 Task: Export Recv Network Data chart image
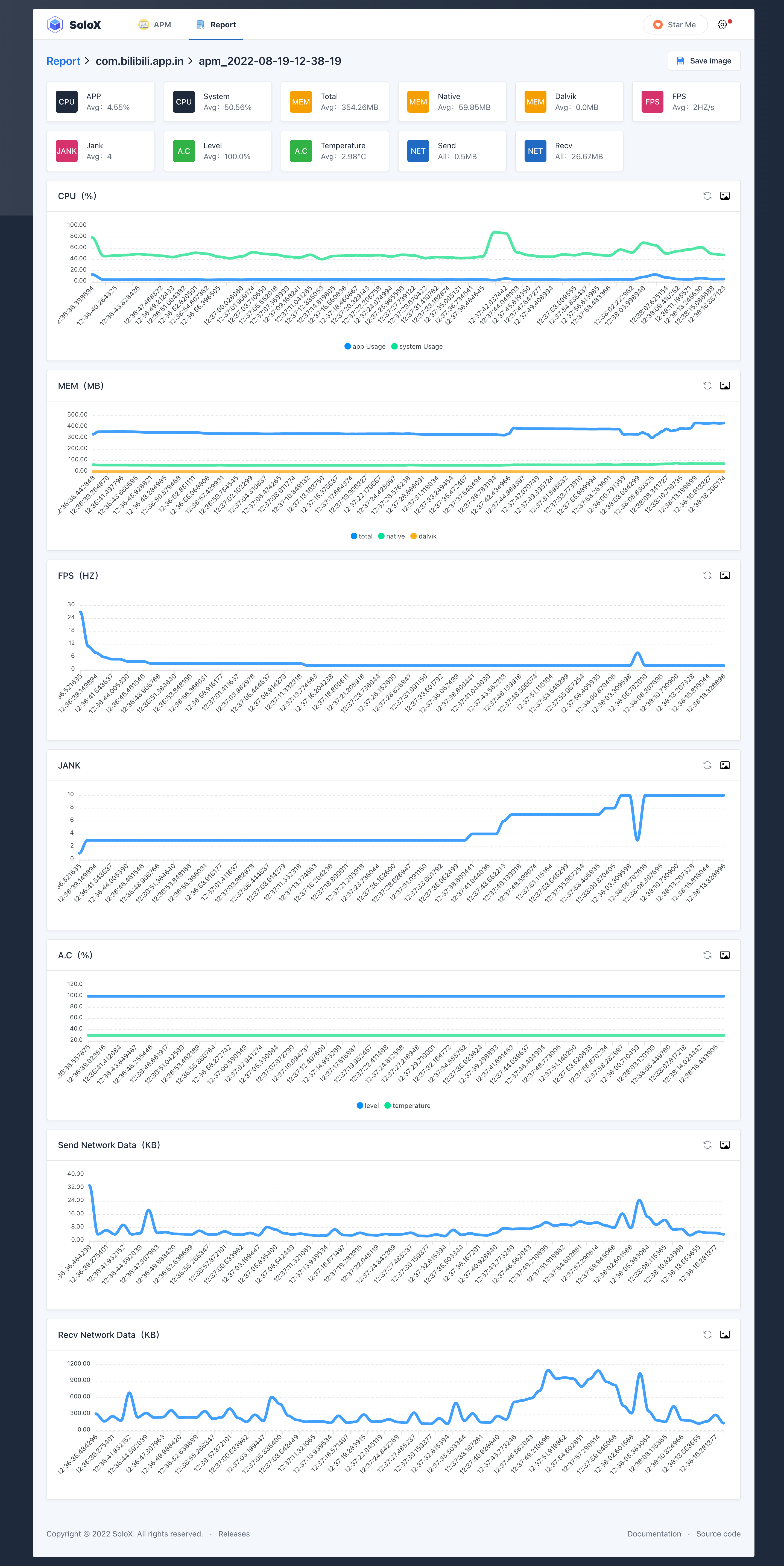click(x=724, y=1334)
